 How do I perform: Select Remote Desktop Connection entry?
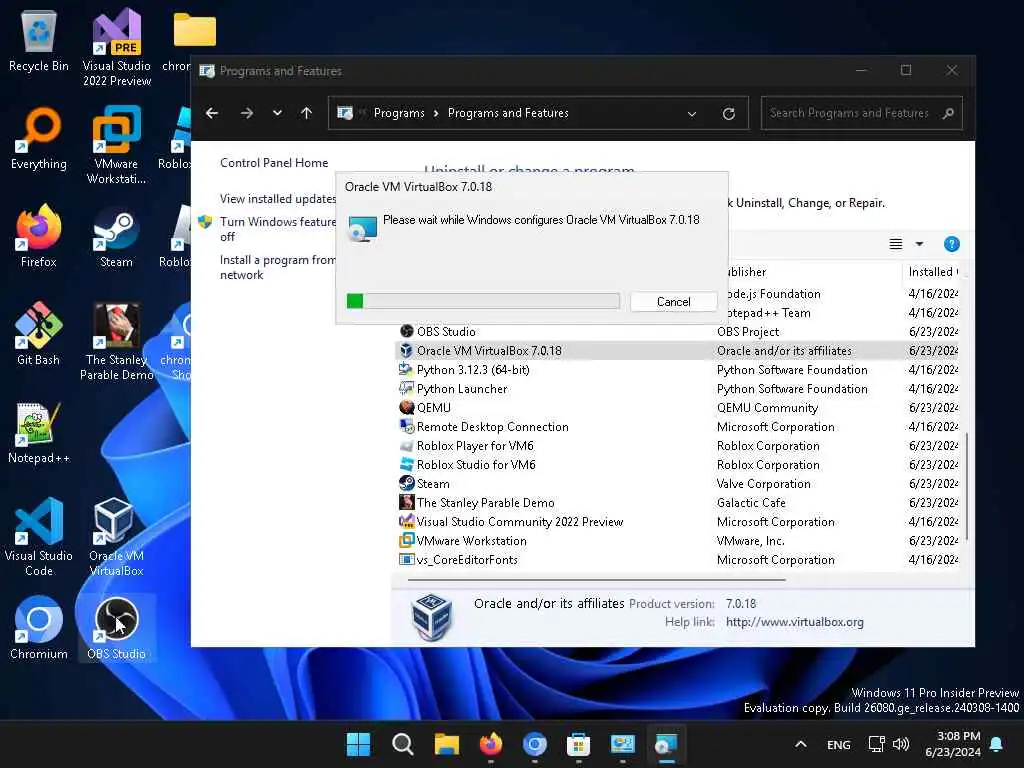pos(678,426)
